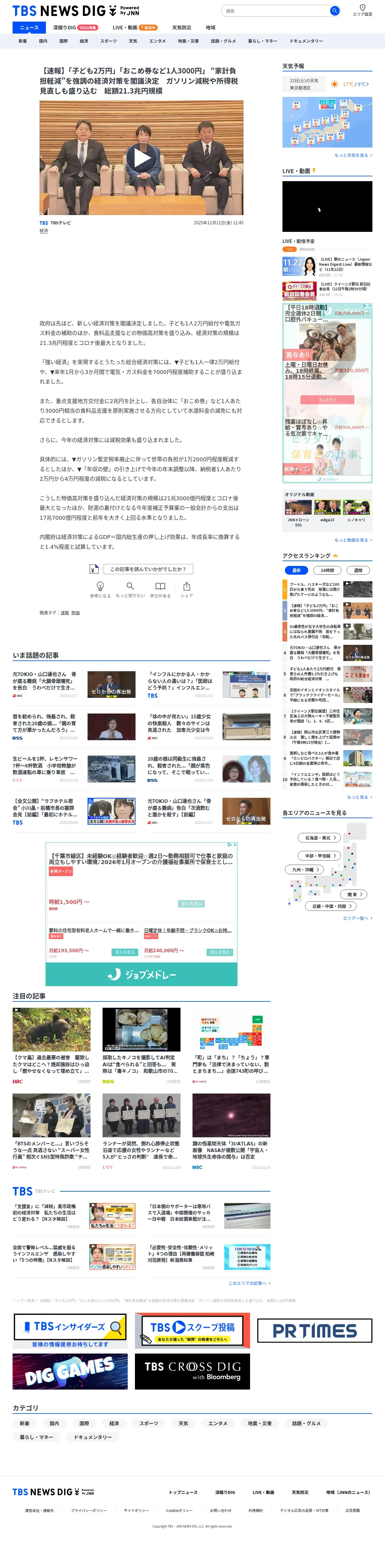Click the weather sun icon for Tokyo
This screenshot has width=385, height=1568.
(334, 84)
